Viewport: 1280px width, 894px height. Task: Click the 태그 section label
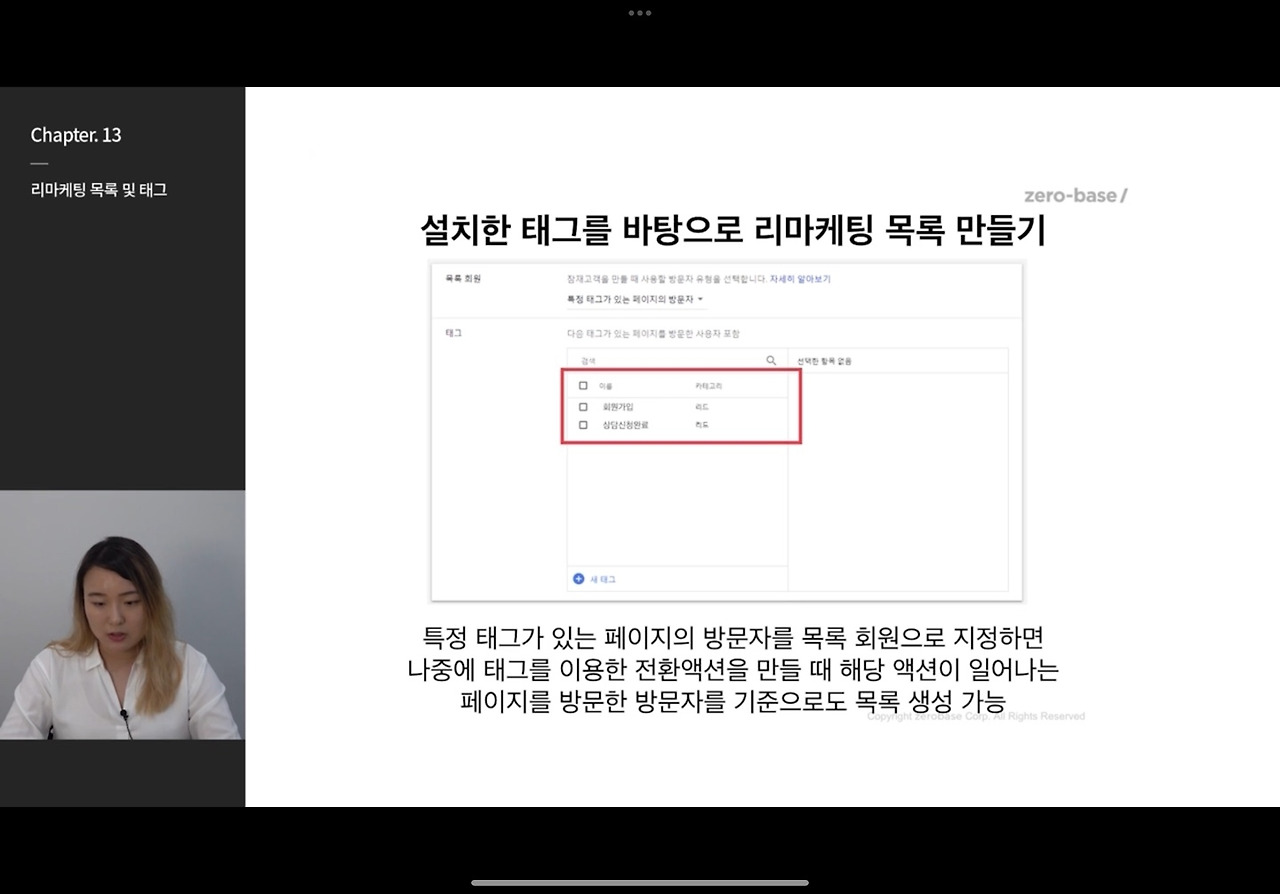pos(453,333)
